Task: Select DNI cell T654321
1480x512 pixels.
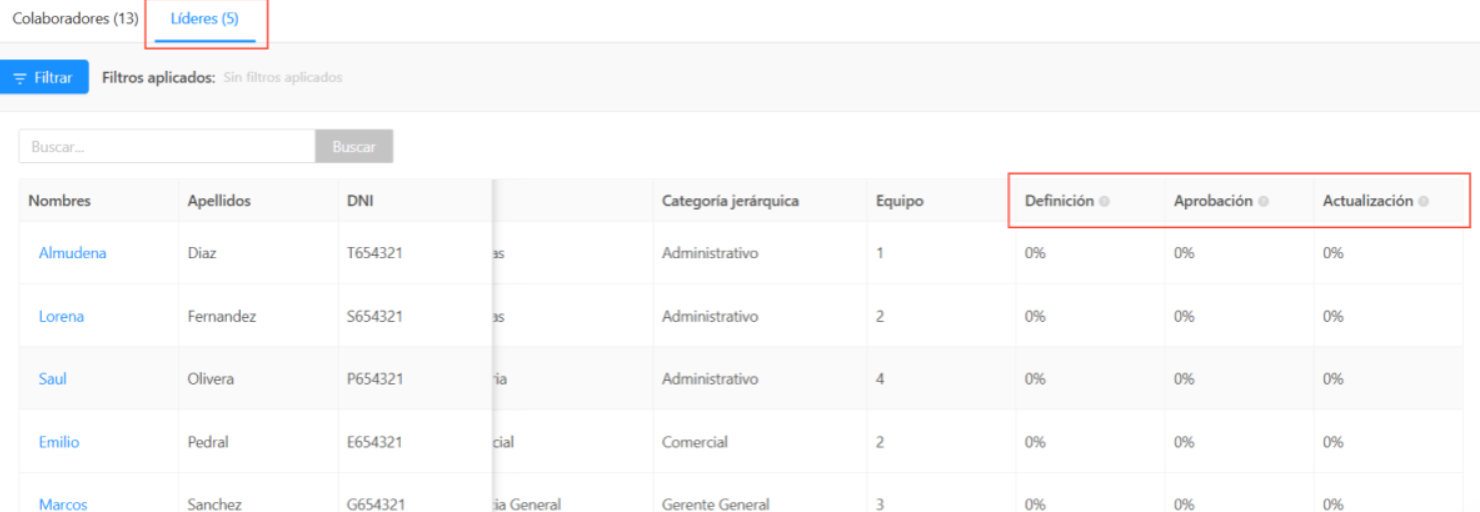Action: 375,253
